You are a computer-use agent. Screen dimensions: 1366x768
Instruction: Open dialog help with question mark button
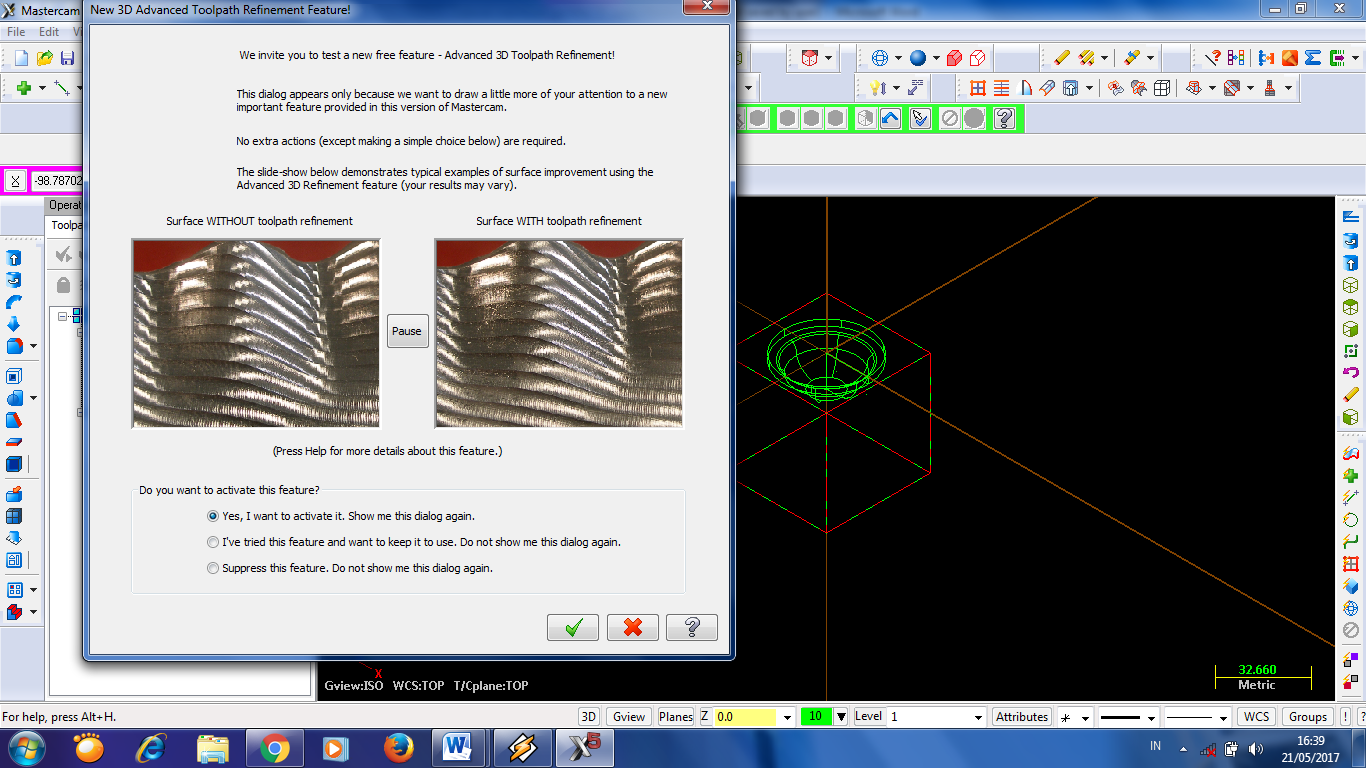coord(692,627)
